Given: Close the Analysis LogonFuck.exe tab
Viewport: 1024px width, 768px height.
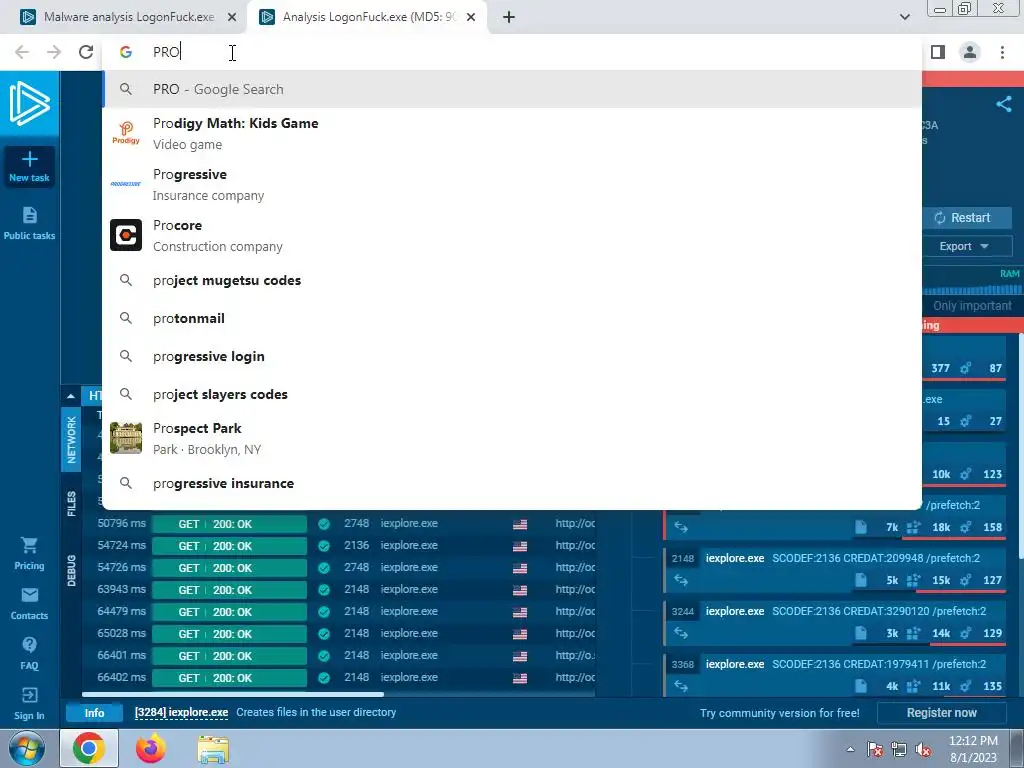Looking at the screenshot, I should coord(471,18).
